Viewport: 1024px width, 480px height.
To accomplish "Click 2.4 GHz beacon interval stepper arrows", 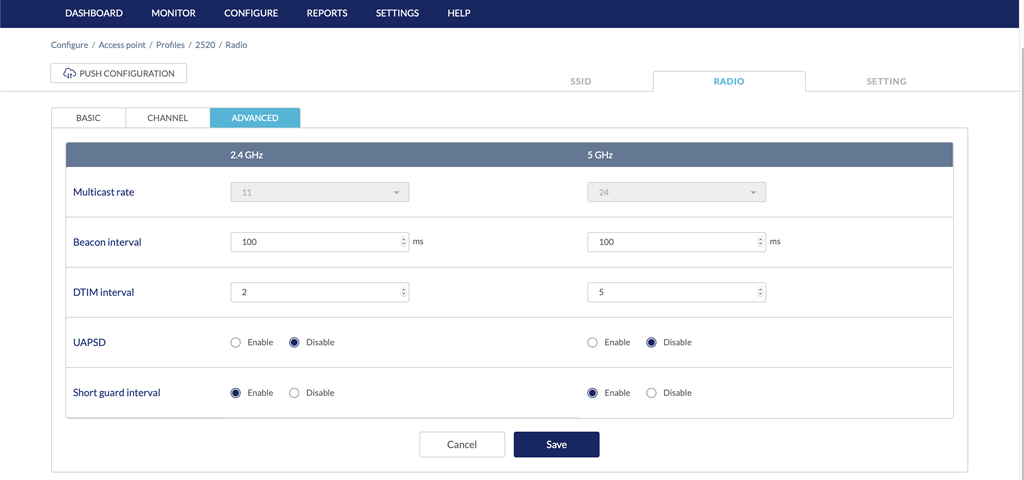I will point(403,242).
